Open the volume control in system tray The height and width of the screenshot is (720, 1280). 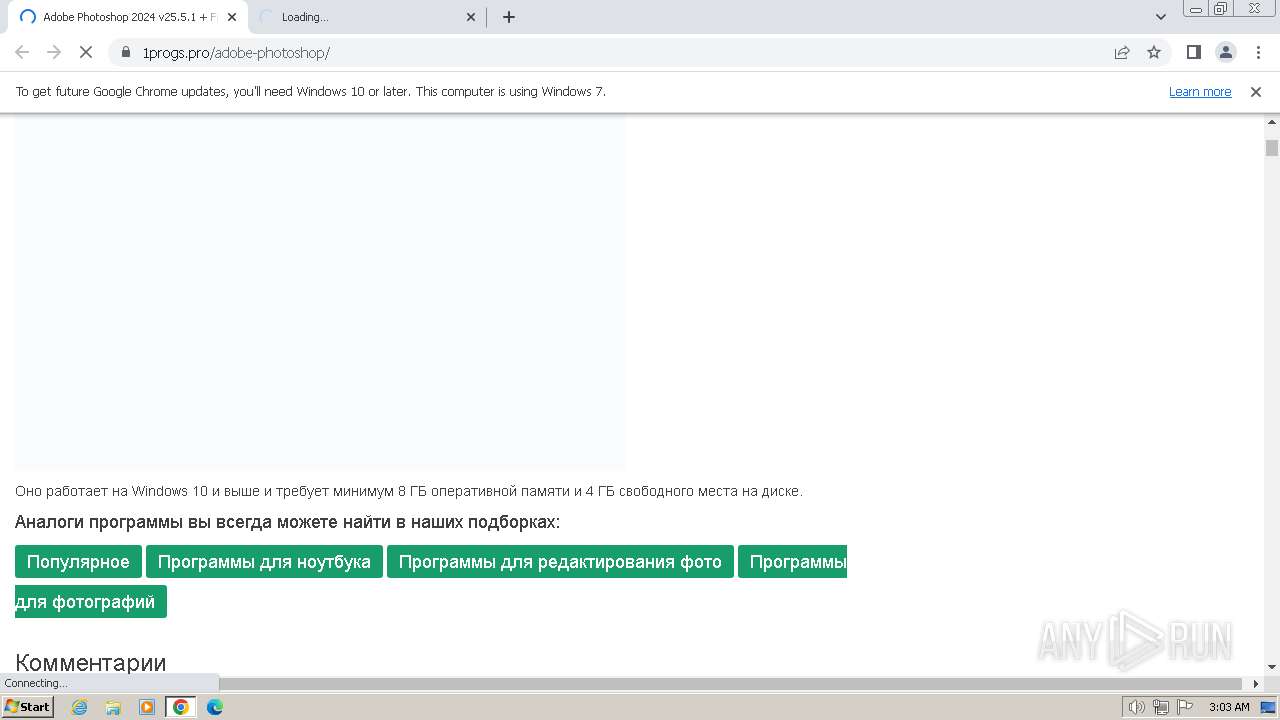1136,707
